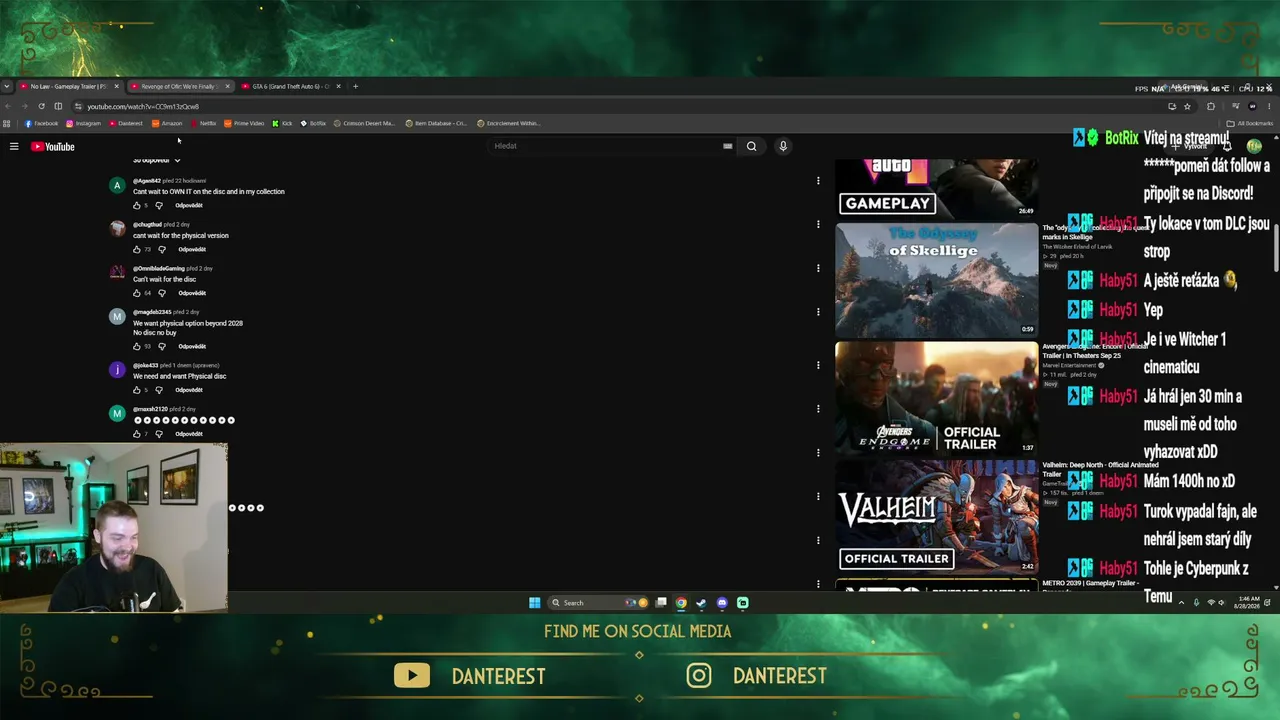Like the comment by @magdeb2345
1280x720 pixels.
tap(137, 346)
